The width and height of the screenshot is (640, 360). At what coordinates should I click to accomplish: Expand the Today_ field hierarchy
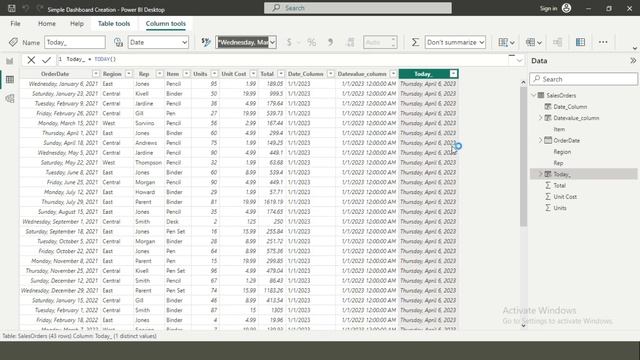pyautogui.click(x=540, y=174)
